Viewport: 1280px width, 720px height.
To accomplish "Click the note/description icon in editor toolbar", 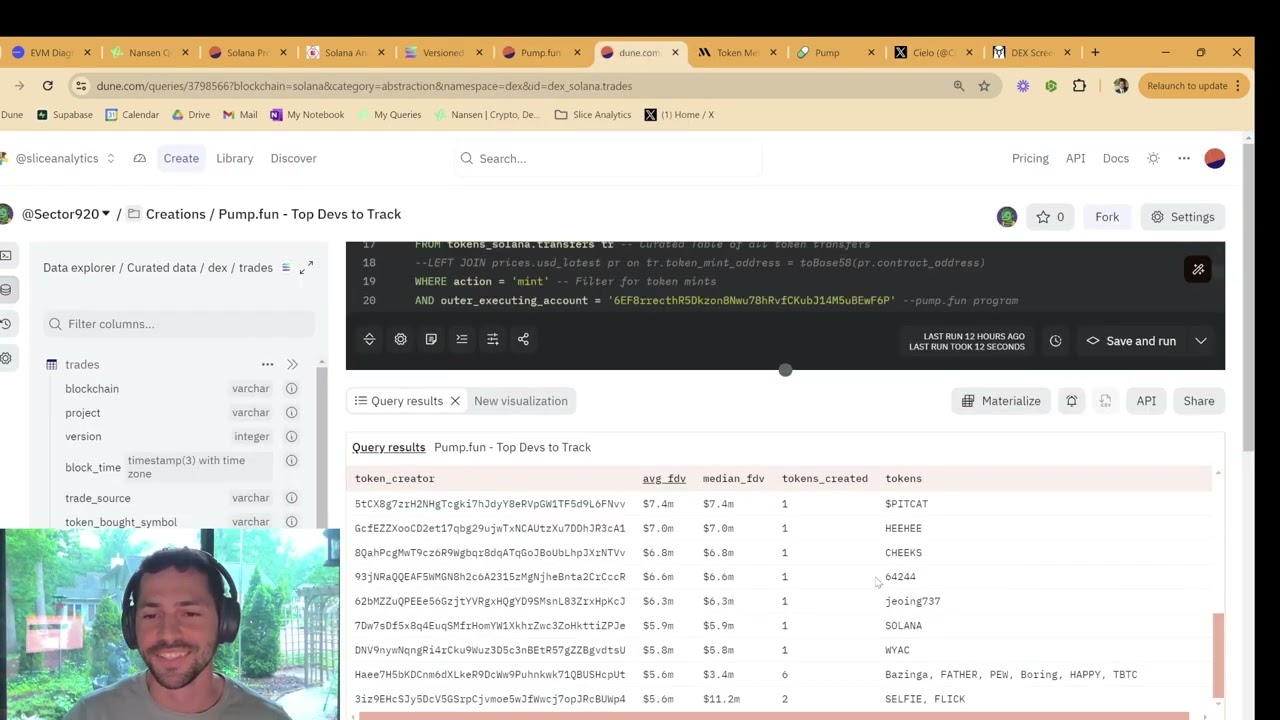I will coord(431,339).
